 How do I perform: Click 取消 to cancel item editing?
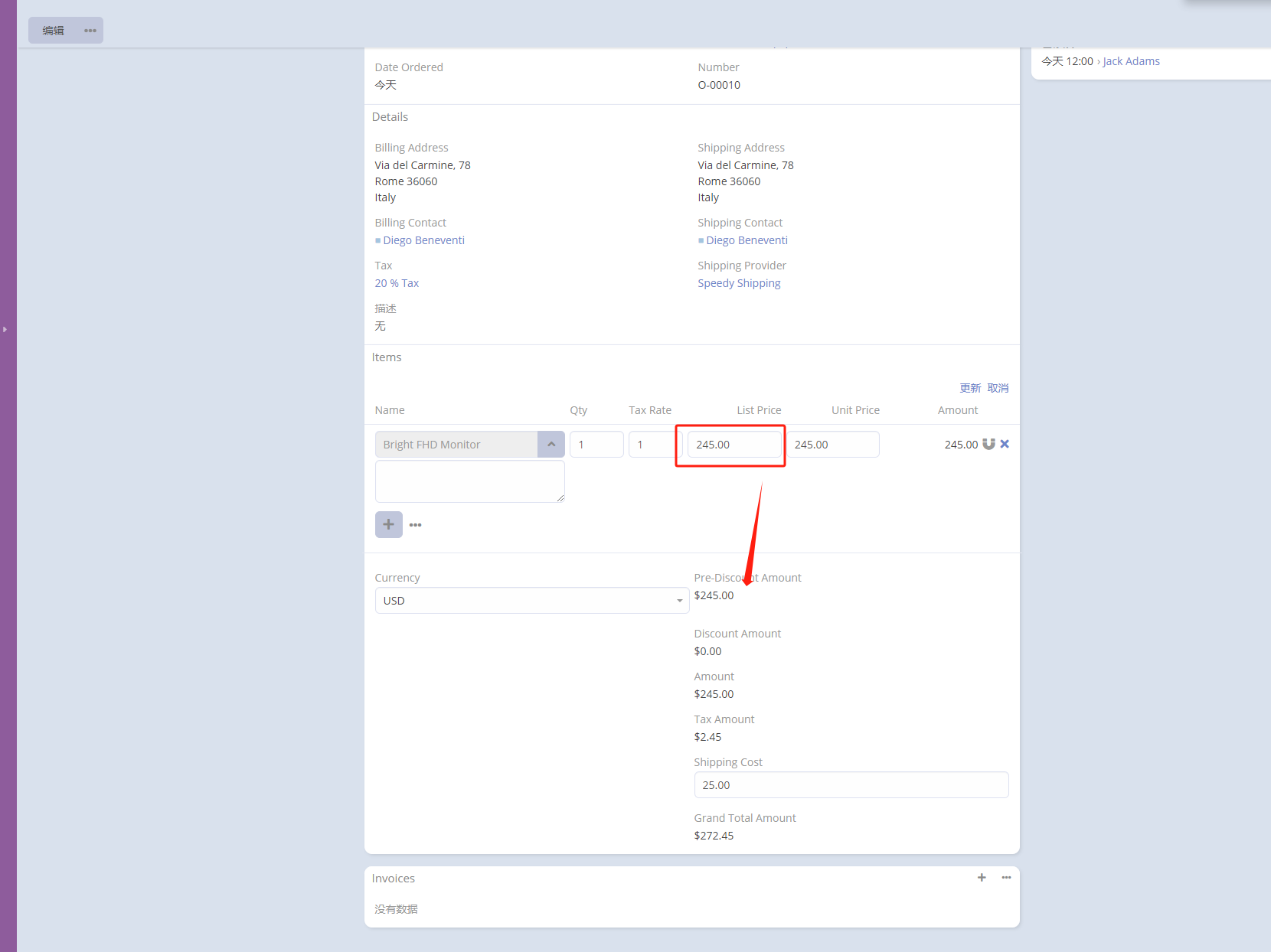click(998, 388)
